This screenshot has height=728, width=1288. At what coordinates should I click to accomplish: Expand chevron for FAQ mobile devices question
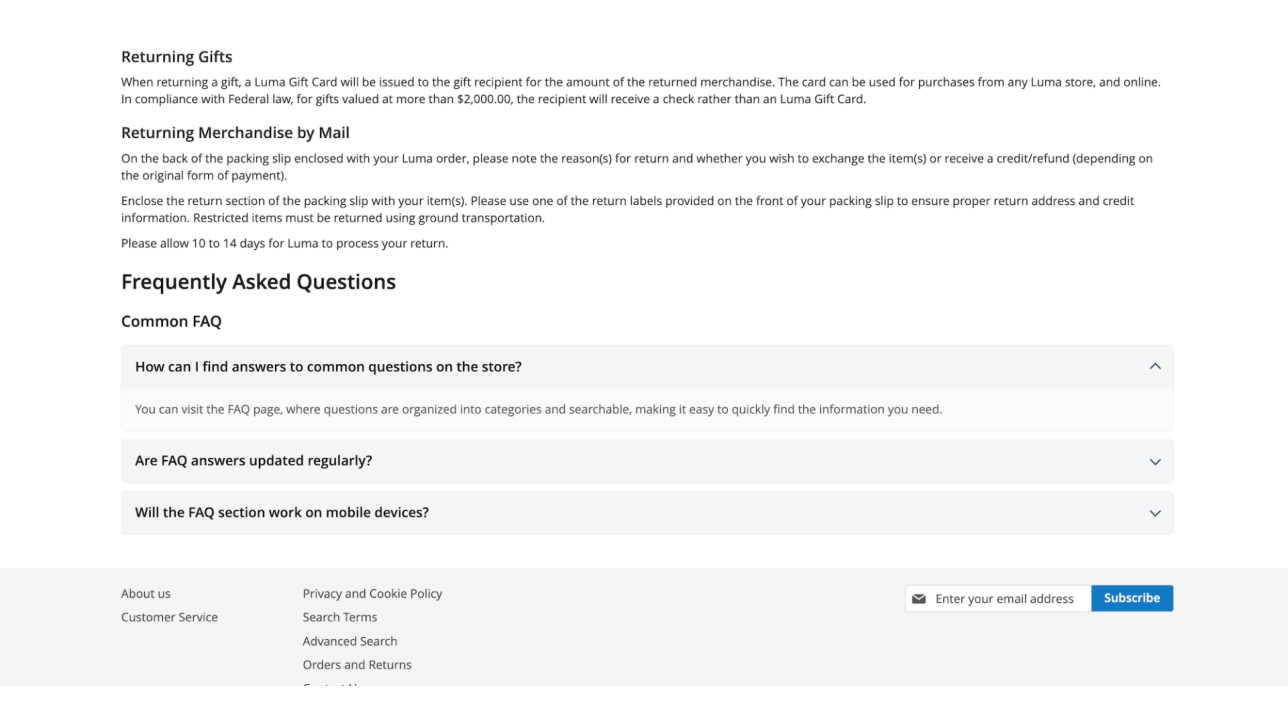(x=1155, y=513)
